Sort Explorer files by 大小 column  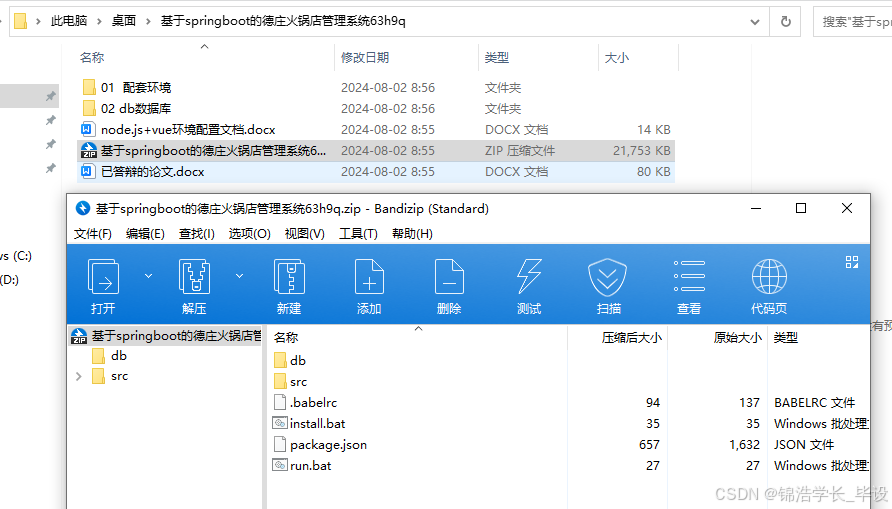pyautogui.click(x=617, y=57)
